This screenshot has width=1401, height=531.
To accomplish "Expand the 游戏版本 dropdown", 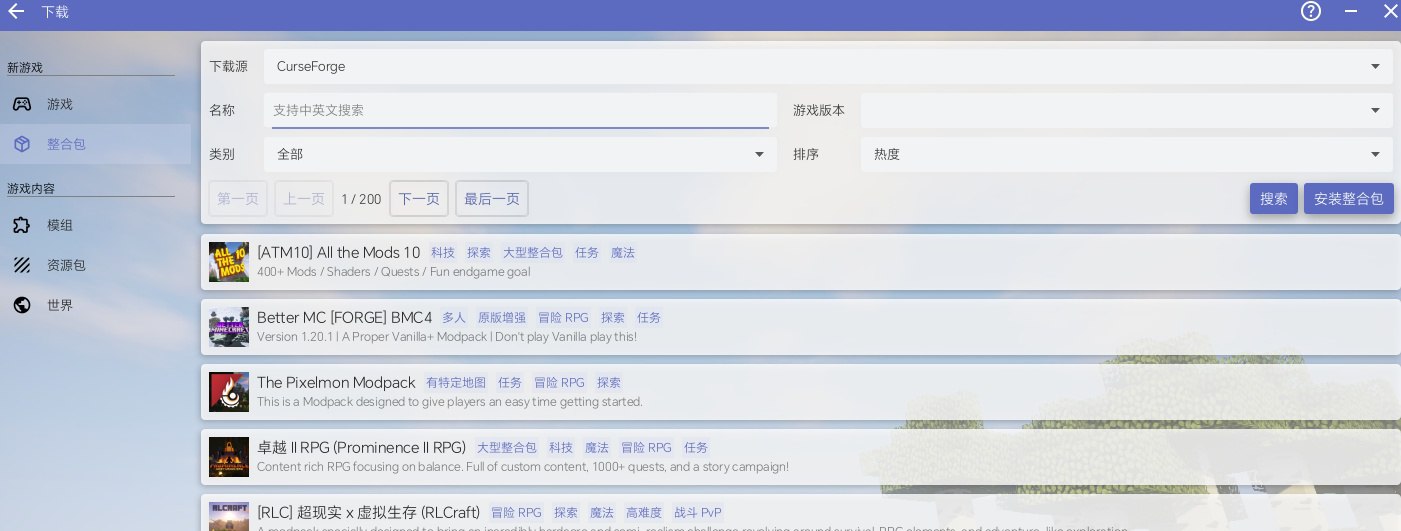I will [1125, 110].
